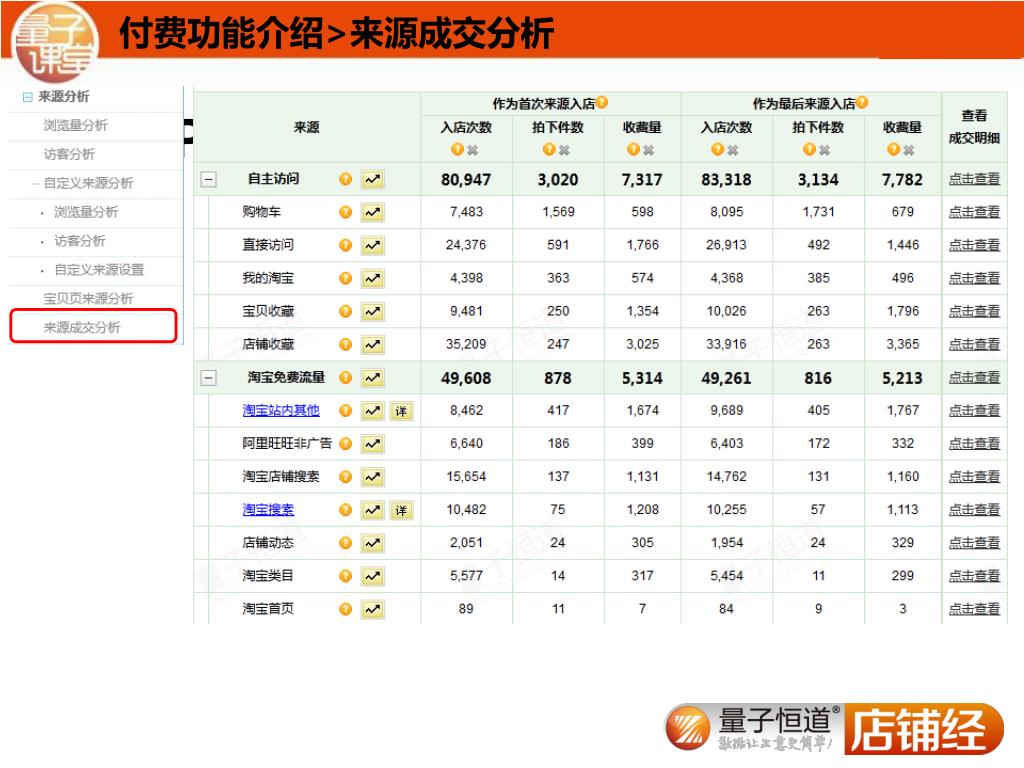The width and height of the screenshot is (1024, 768).
Task: Remove first-source 入店次数 column via X icon
Action: 473,150
